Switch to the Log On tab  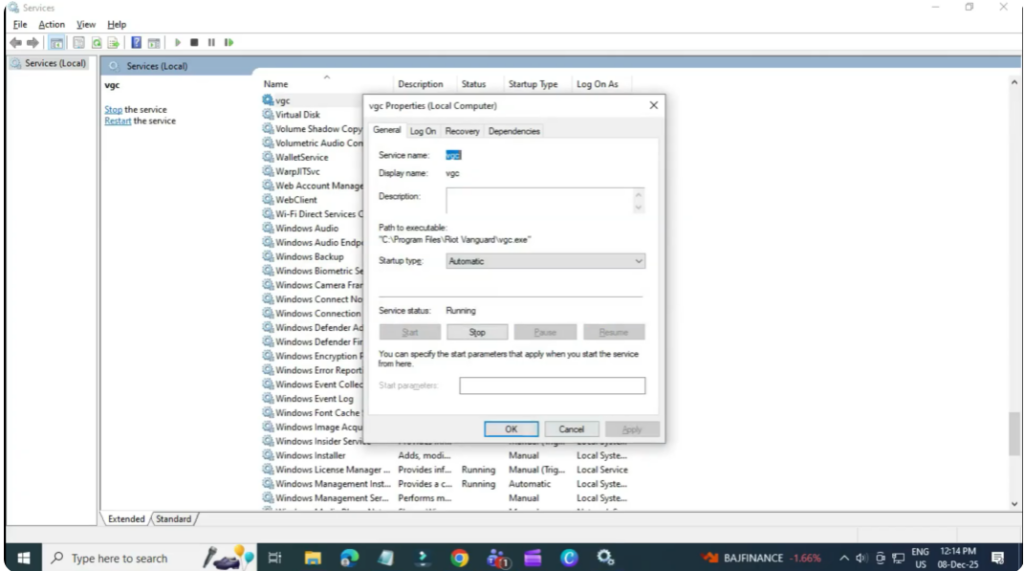(423, 131)
